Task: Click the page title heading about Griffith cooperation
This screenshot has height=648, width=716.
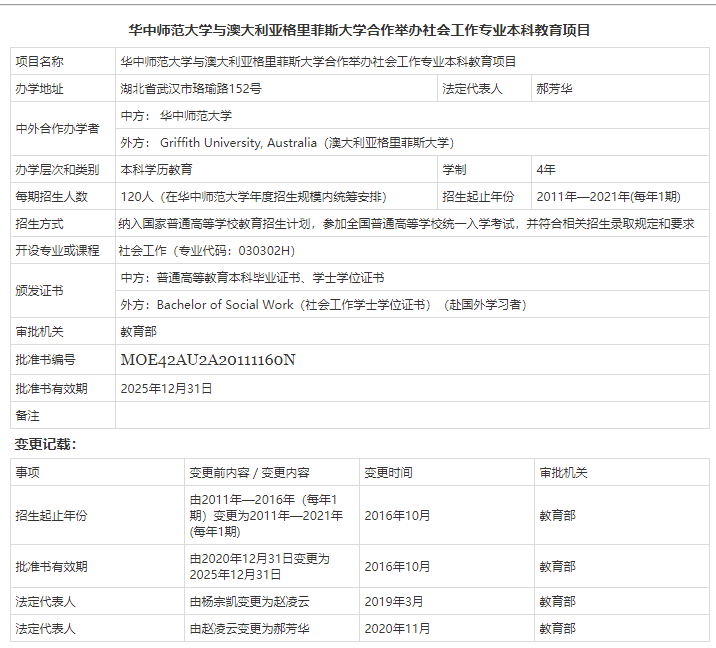Action: tap(359, 30)
